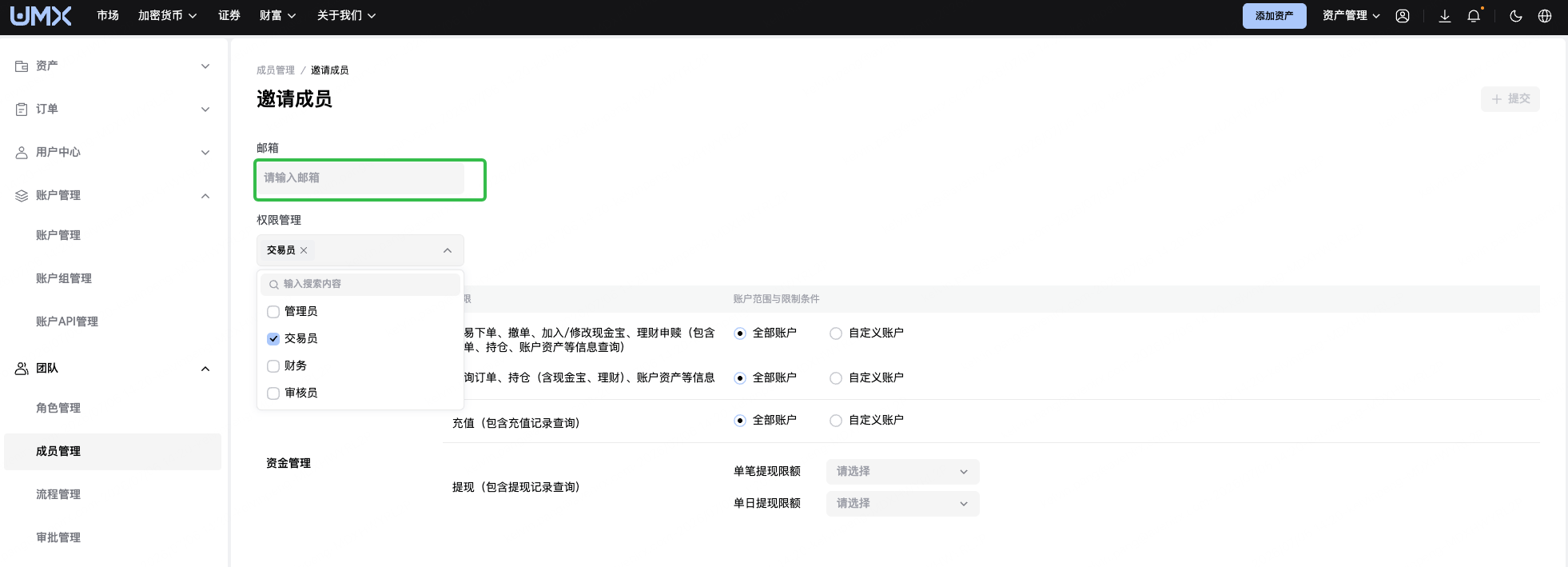Click 充值（包含充值记录查询） text
The width and height of the screenshot is (1568, 567).
516,424
